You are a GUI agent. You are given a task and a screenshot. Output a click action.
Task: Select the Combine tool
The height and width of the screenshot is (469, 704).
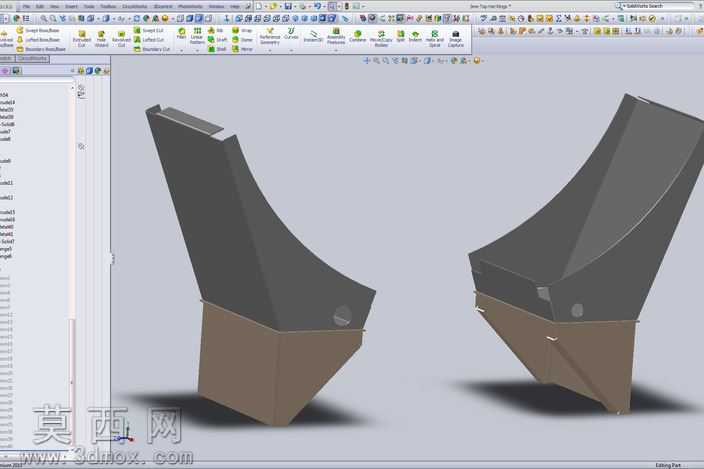click(x=357, y=36)
